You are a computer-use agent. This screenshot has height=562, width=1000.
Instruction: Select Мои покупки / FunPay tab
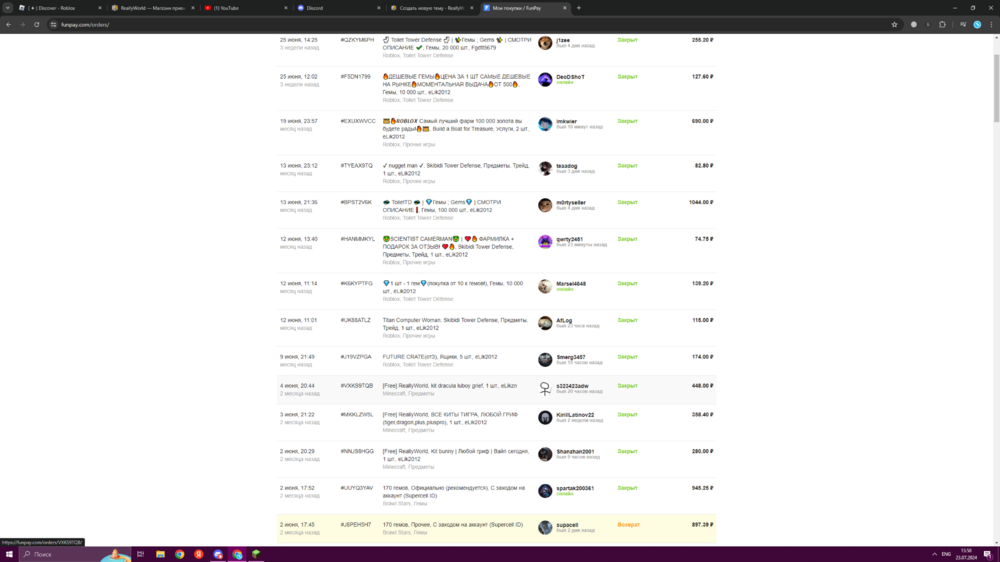pyautogui.click(x=524, y=8)
